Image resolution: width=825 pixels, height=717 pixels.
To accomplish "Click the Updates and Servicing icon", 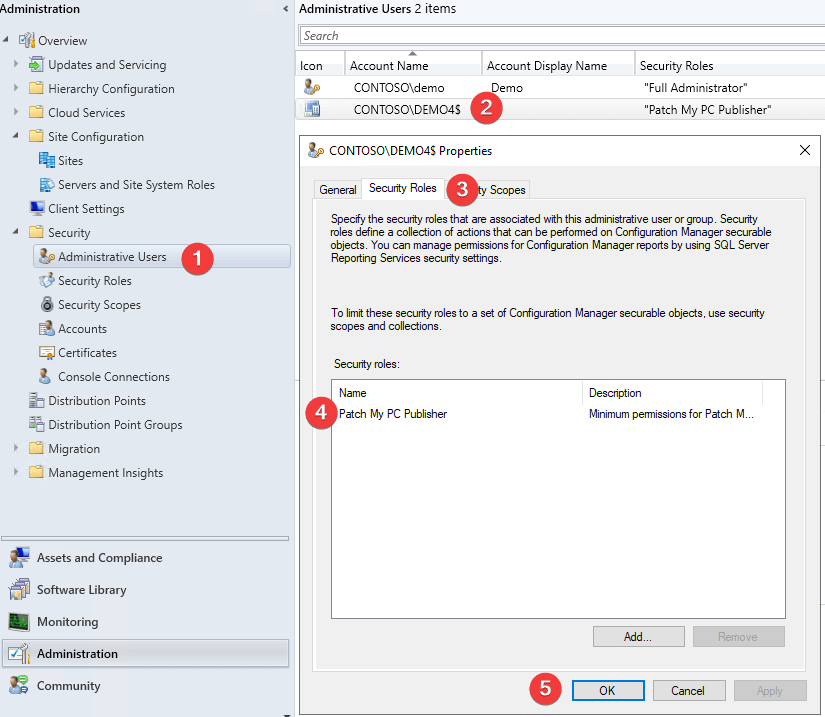I will 36,64.
